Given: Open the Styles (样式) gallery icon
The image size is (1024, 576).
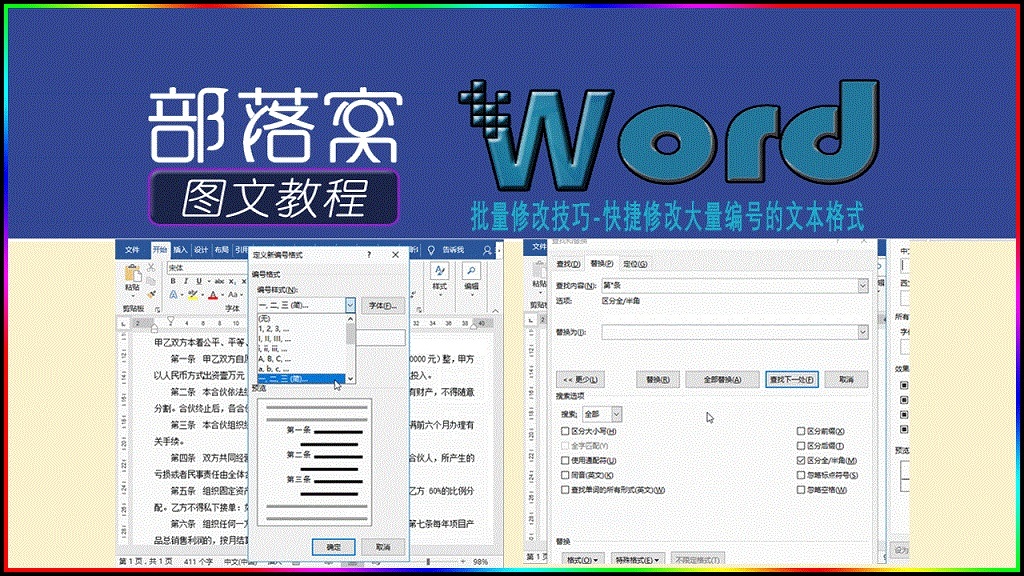Looking at the screenshot, I should point(439,271).
